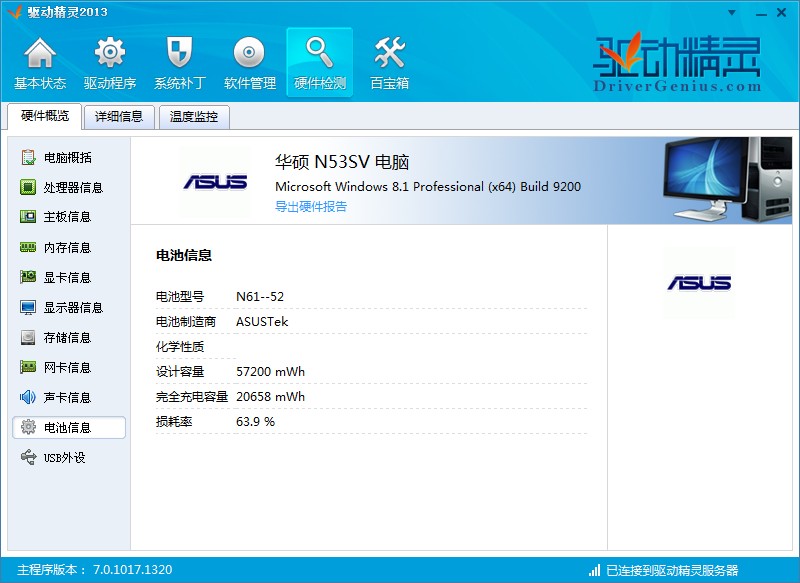
Task: Select 电池信息 in the sidebar
Action: (x=69, y=427)
